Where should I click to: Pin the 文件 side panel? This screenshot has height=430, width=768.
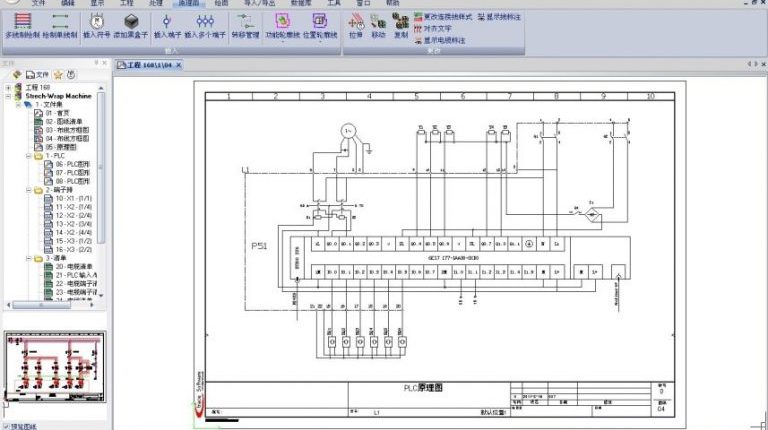point(96,63)
